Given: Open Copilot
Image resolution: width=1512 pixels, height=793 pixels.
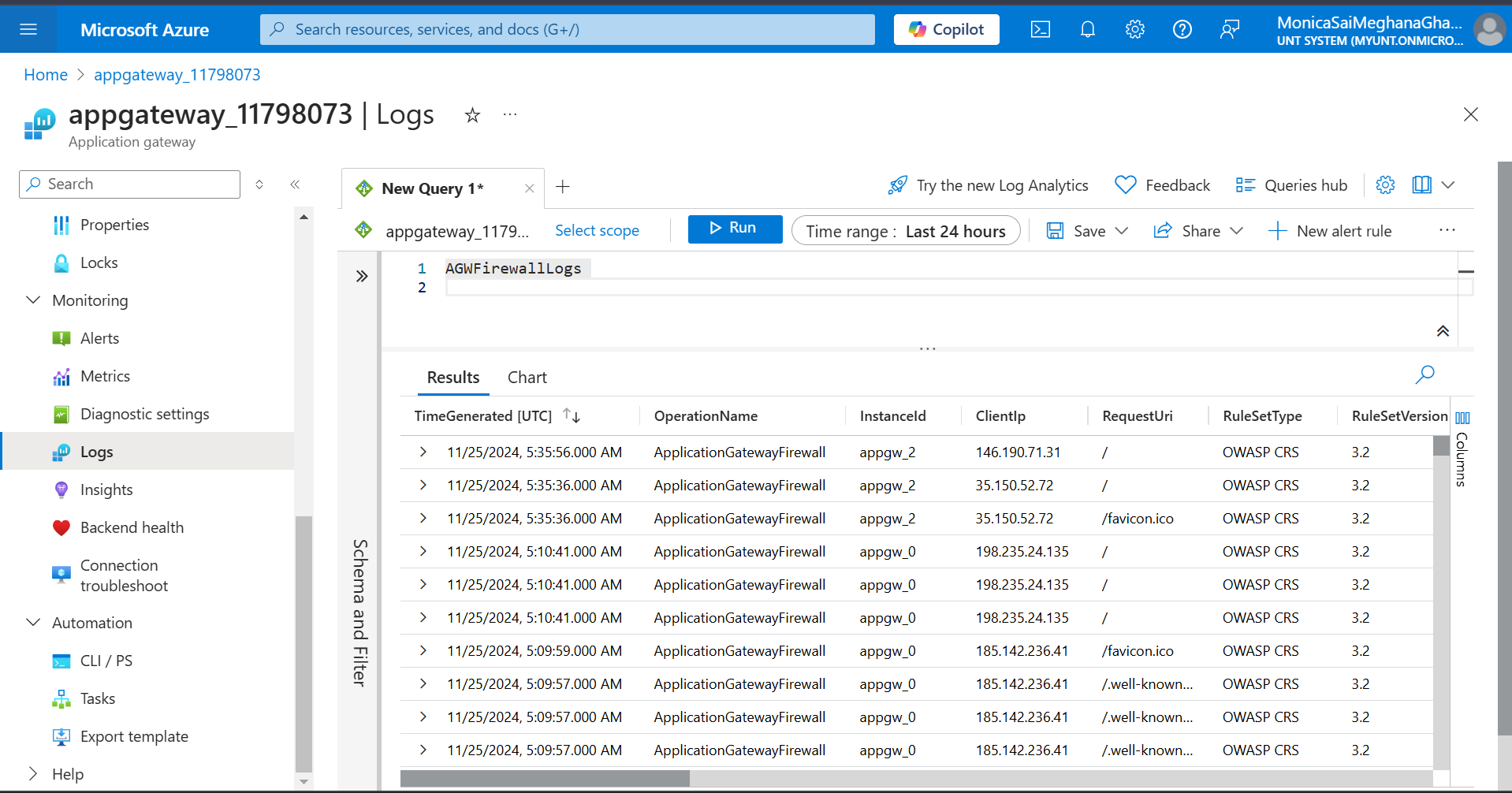Looking at the screenshot, I should tap(946, 29).
